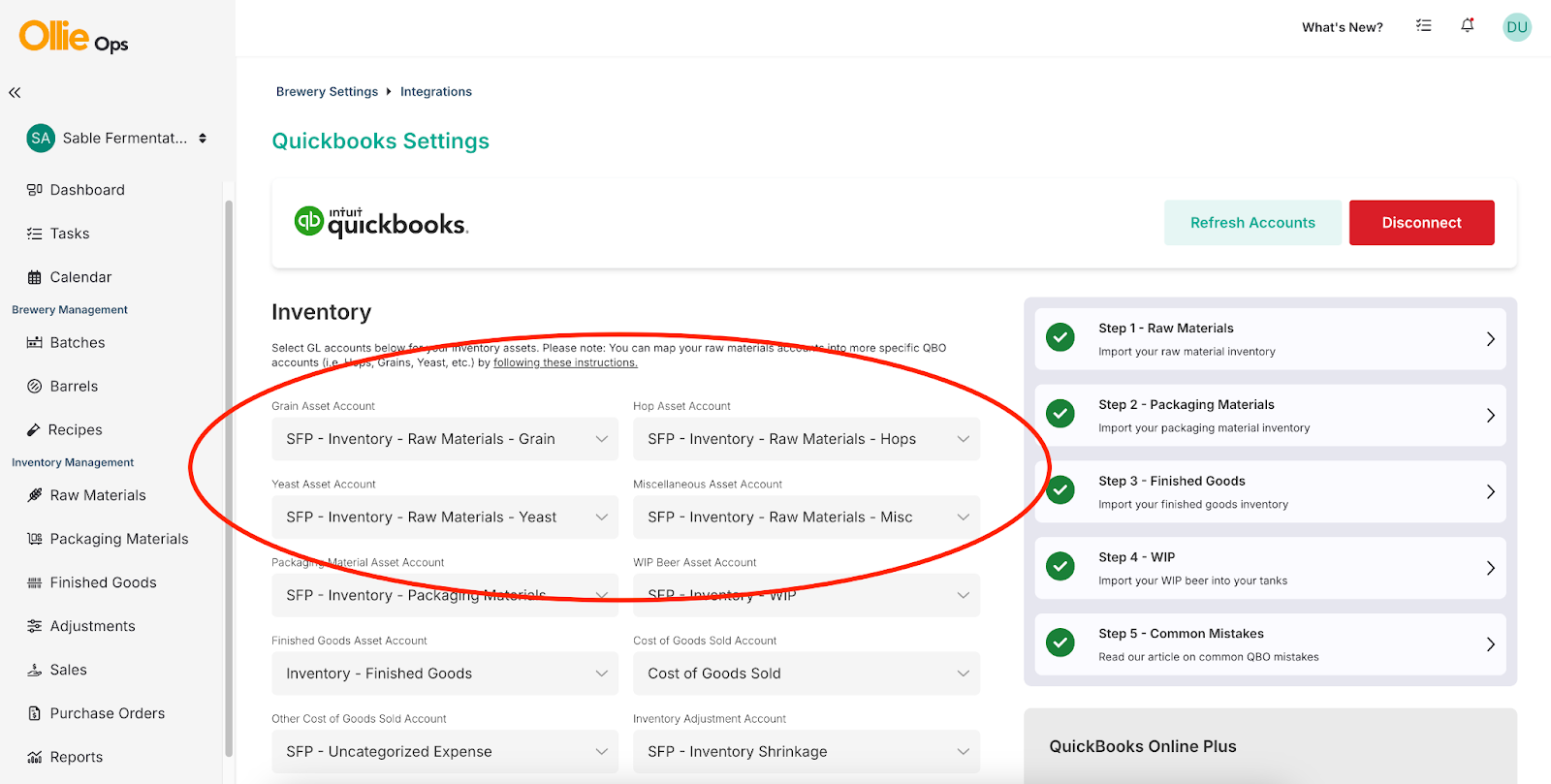Open Batches menu item
Image resolution: width=1551 pixels, height=784 pixels.
coord(78,343)
